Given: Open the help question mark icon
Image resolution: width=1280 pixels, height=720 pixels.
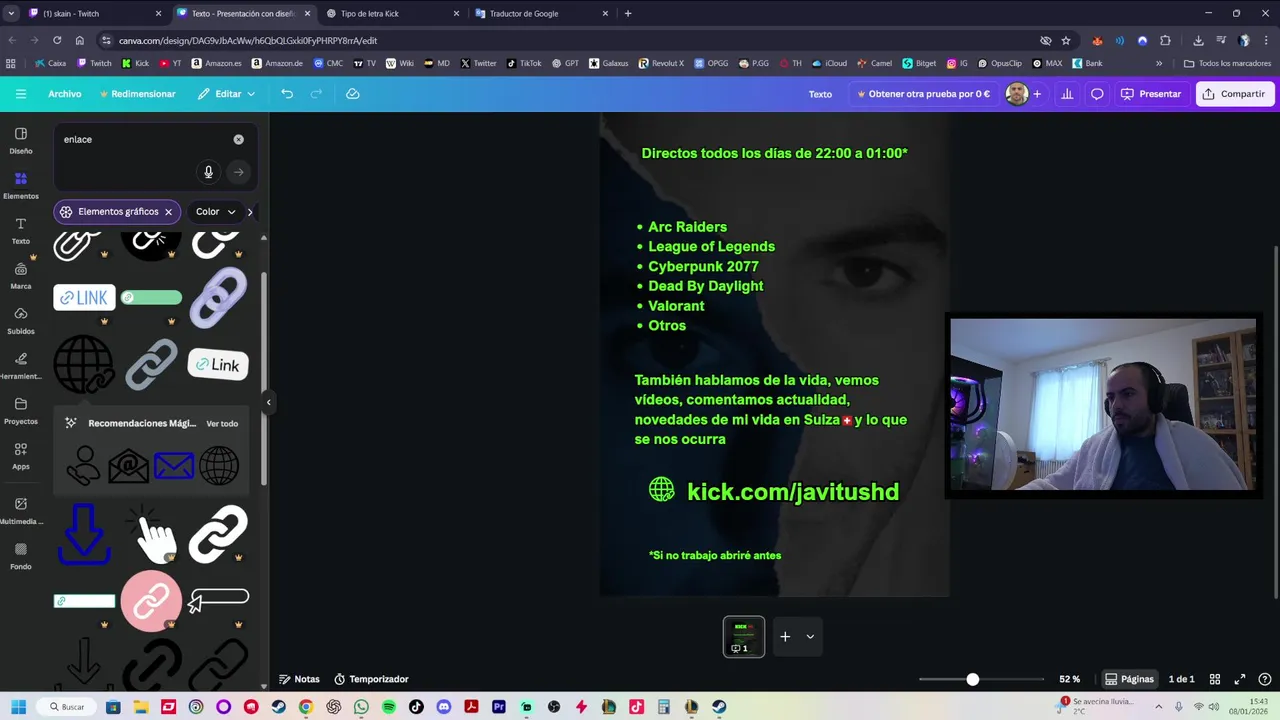Looking at the screenshot, I should (x=1264, y=679).
